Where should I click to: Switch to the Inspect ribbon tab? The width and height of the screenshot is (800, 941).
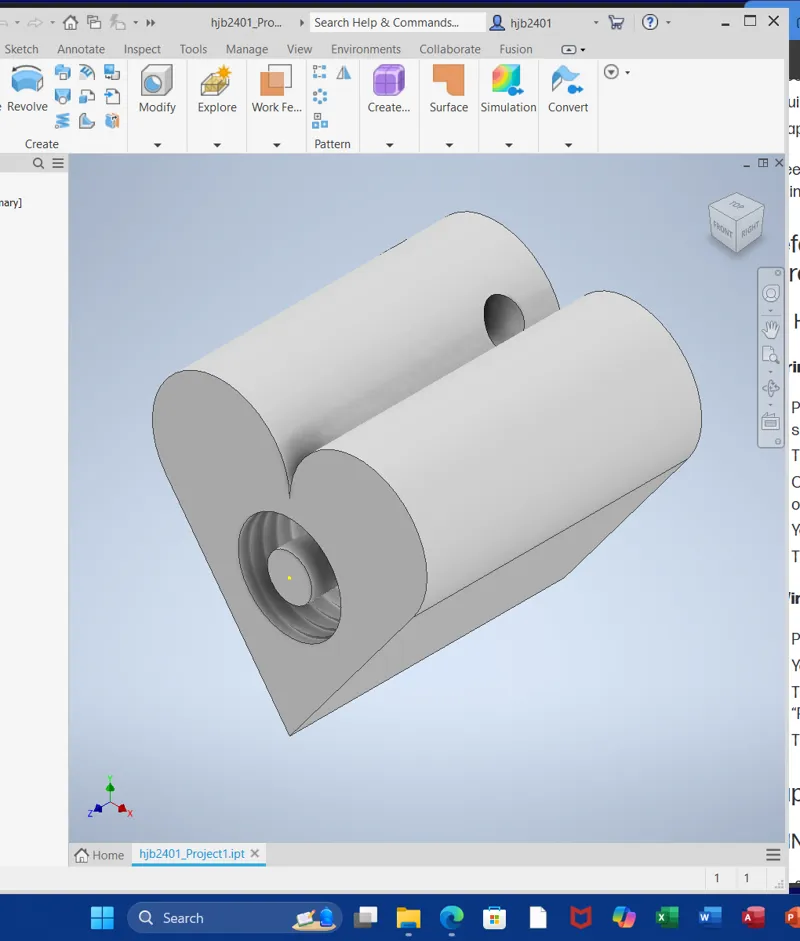tap(142, 49)
